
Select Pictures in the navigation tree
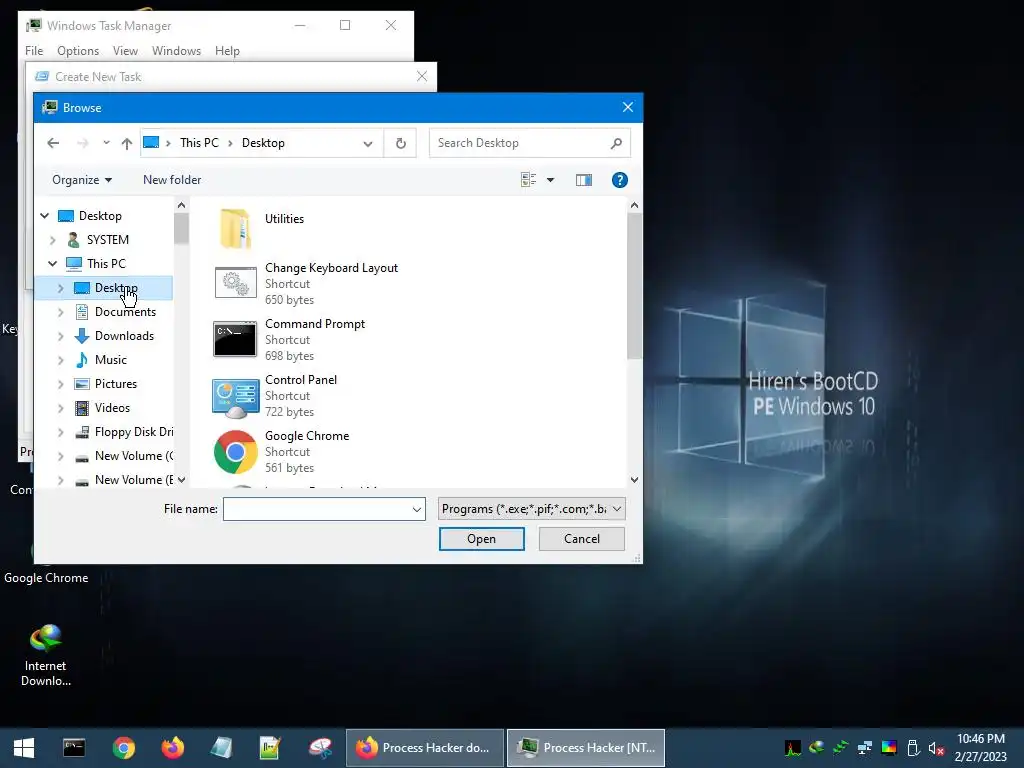click(x=116, y=384)
